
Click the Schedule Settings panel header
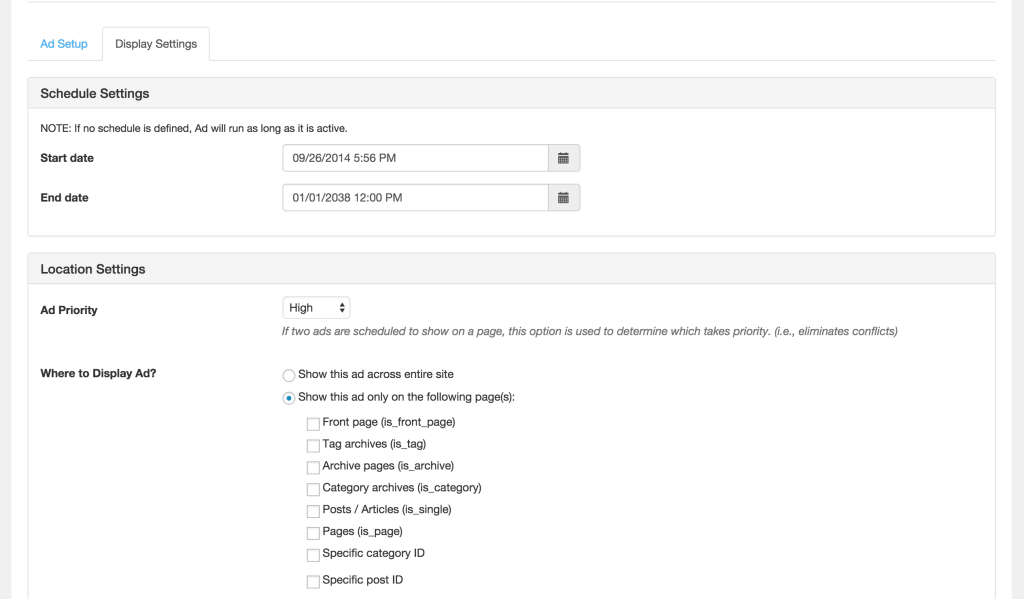(x=95, y=93)
